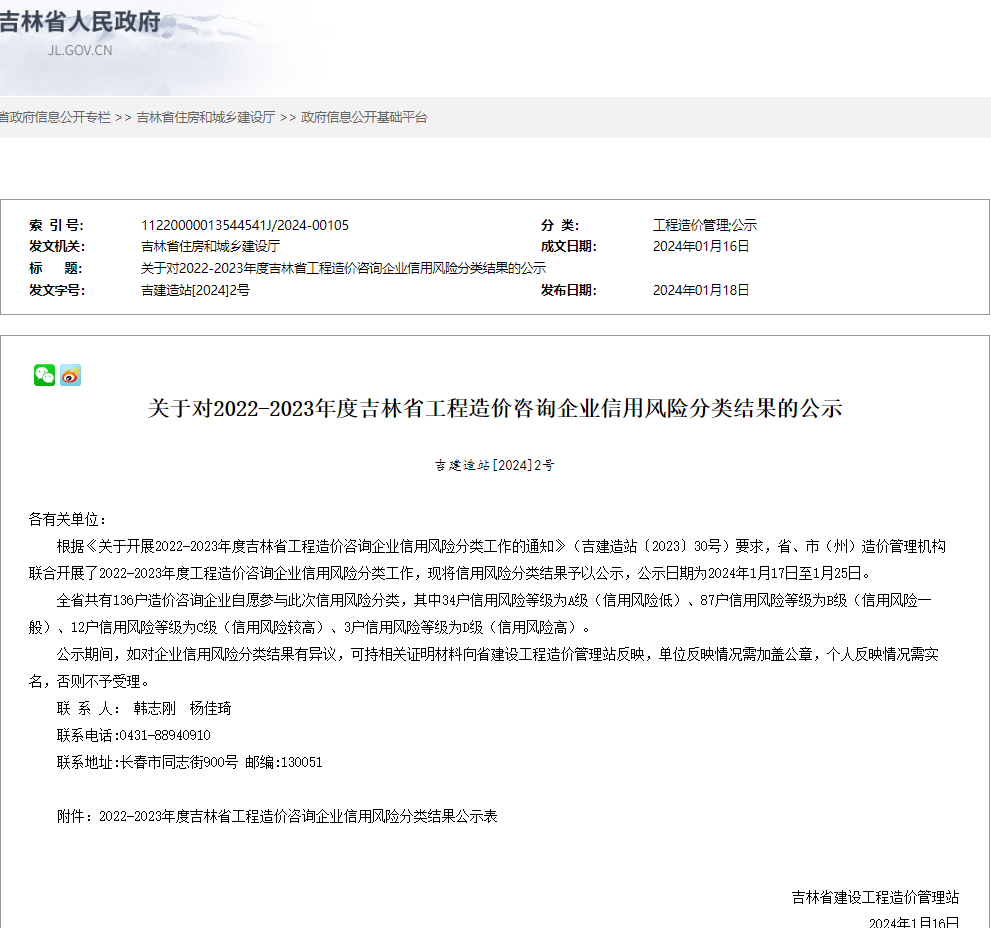Select issuing agency value 吉林省住房和城乡建设厅

pyautogui.click(x=210, y=247)
